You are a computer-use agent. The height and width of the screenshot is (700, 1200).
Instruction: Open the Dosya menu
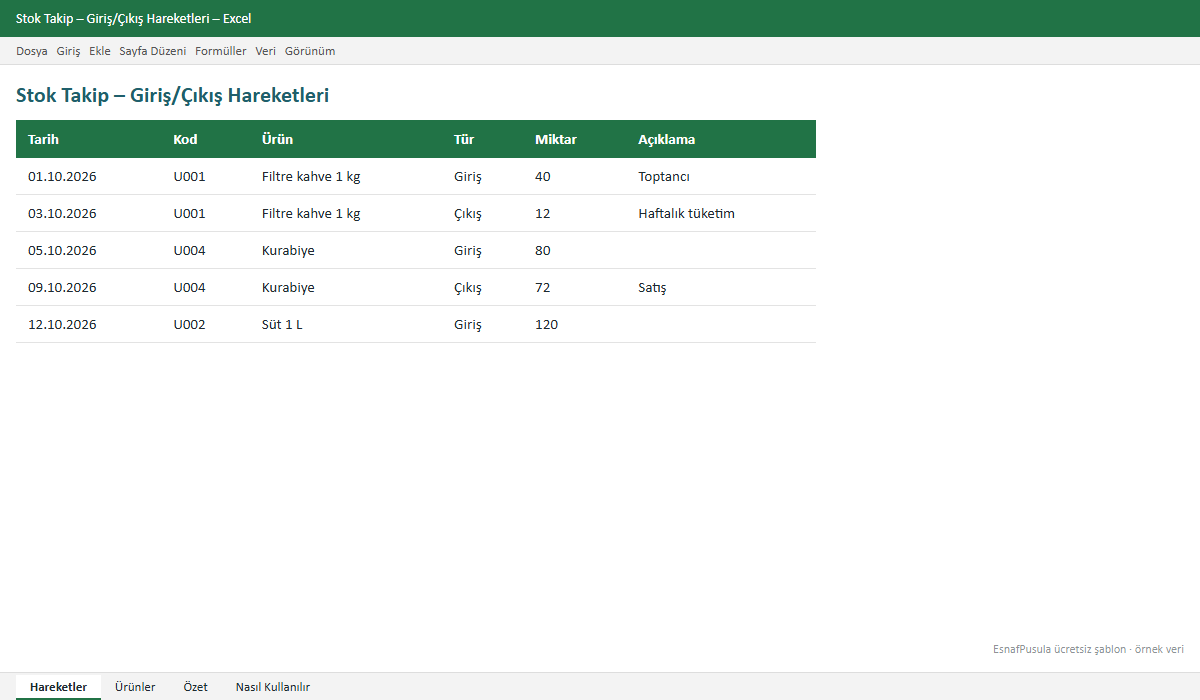(x=32, y=51)
